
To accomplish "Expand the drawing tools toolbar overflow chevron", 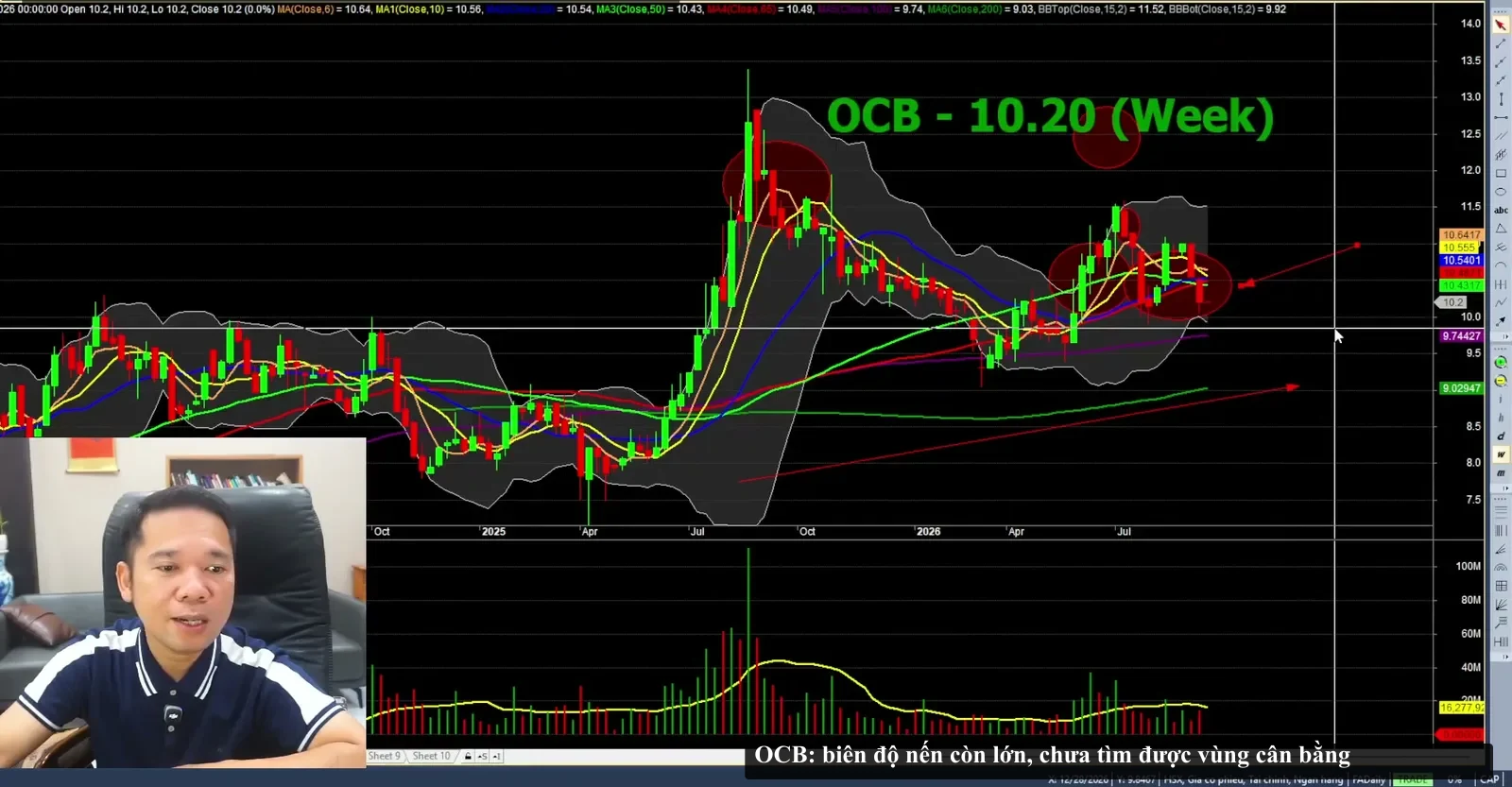I will tap(1506, 337).
